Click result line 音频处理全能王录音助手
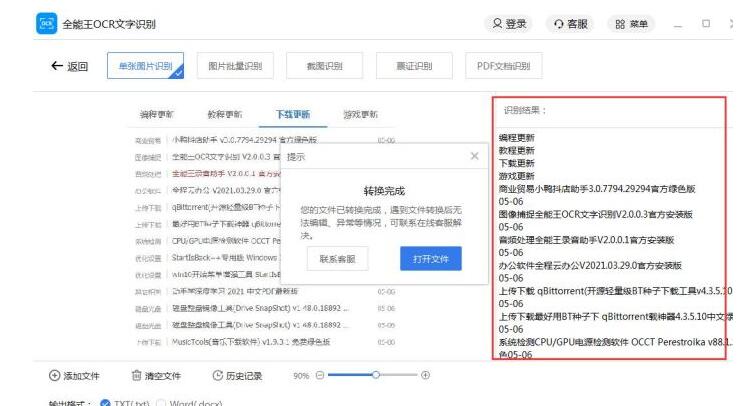 pos(586,240)
